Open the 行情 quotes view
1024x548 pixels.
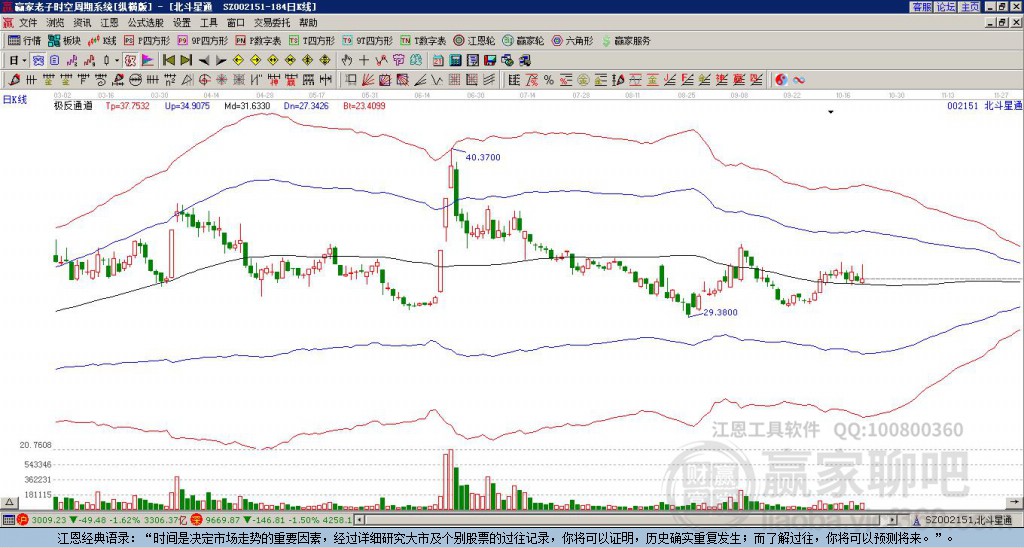click(24, 40)
